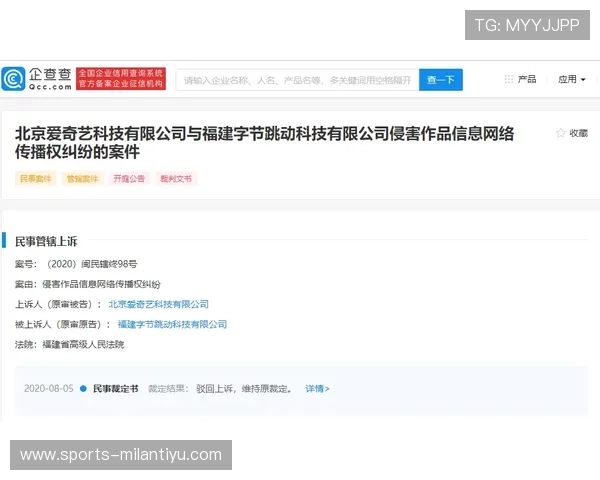Select the 裁判文书 tag
The height and width of the screenshot is (480, 600).
pyautogui.click(x=176, y=179)
